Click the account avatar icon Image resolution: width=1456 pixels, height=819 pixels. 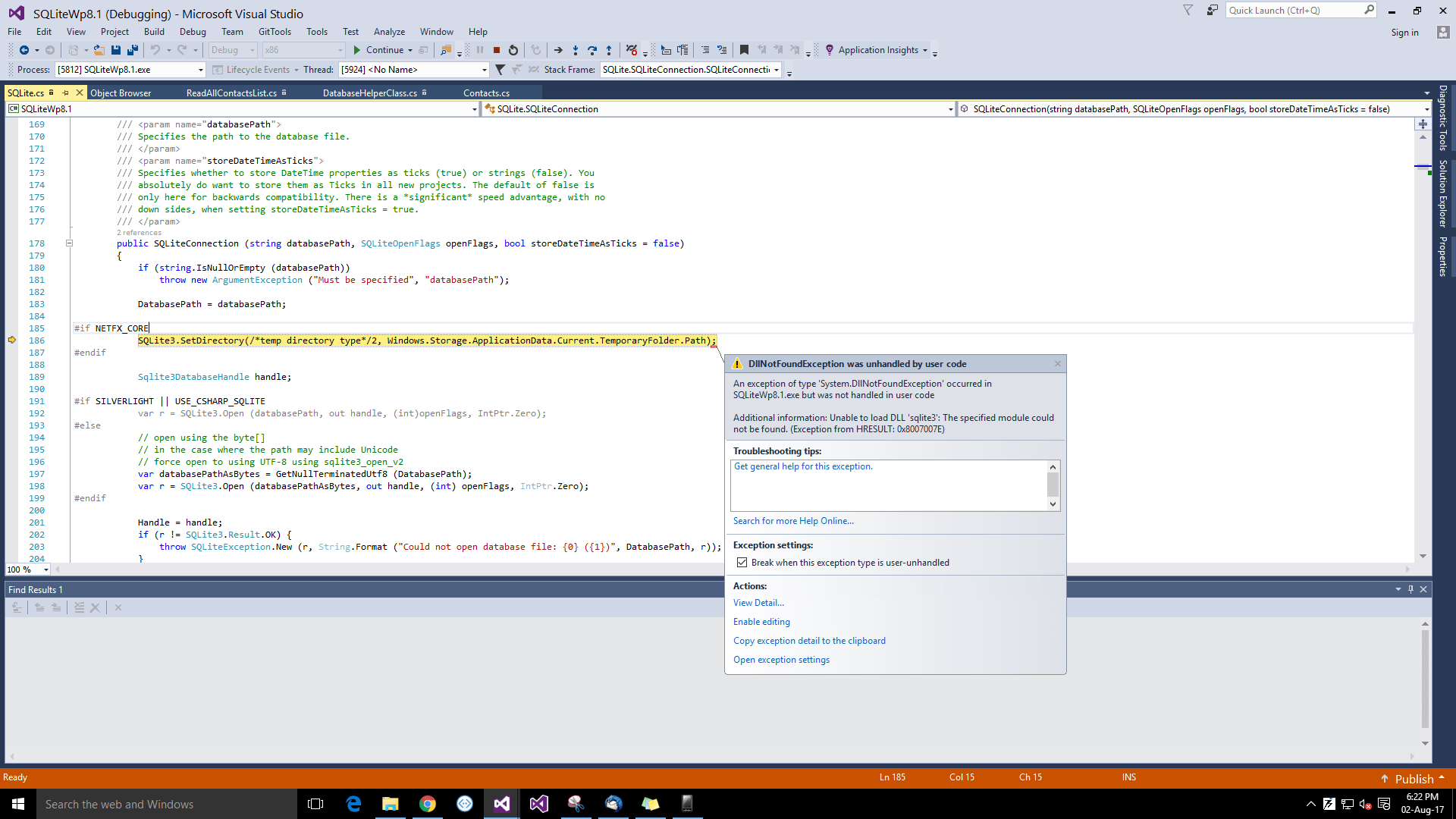pos(1443,33)
